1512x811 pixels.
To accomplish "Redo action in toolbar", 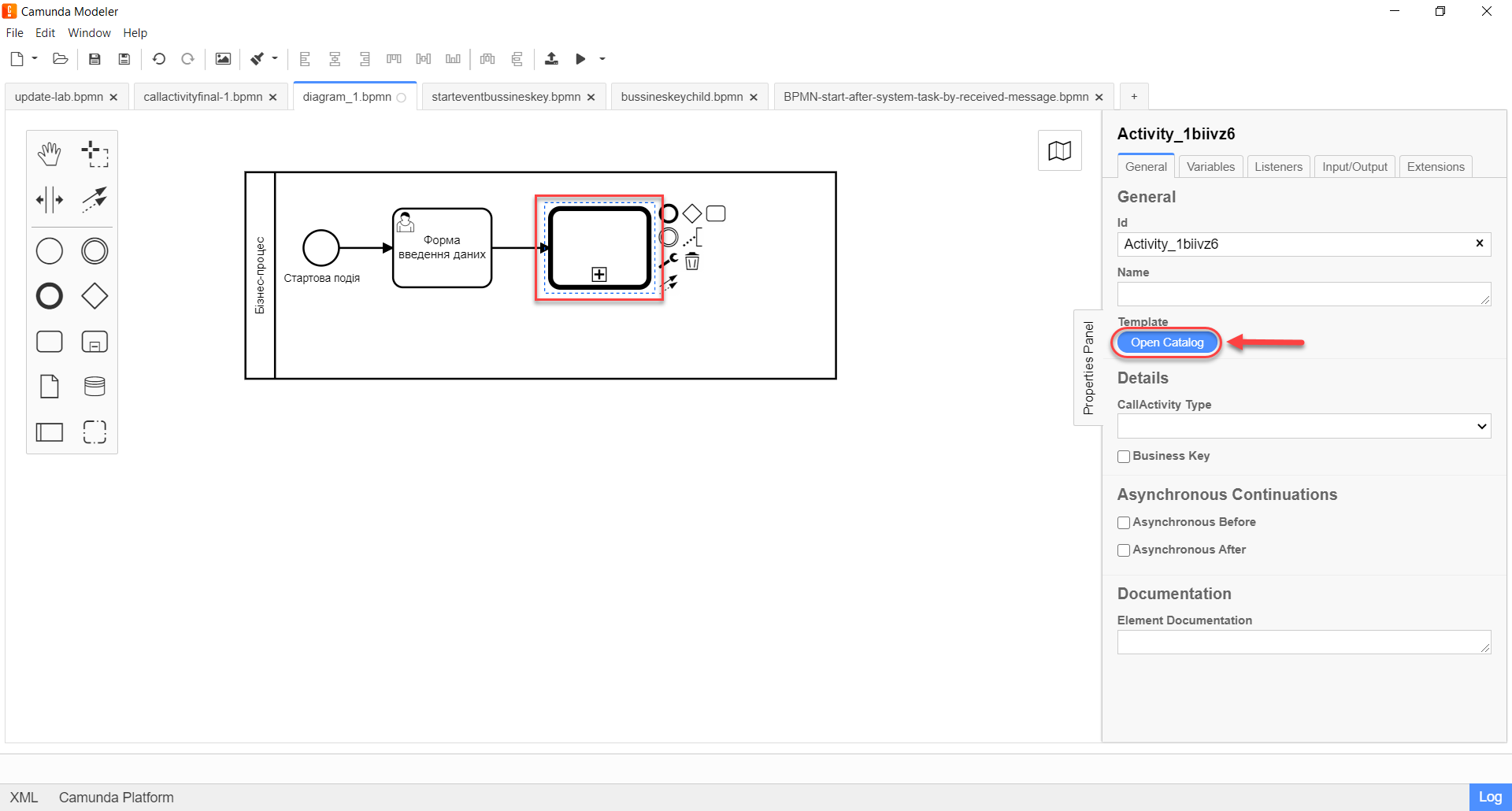I will (x=187, y=59).
